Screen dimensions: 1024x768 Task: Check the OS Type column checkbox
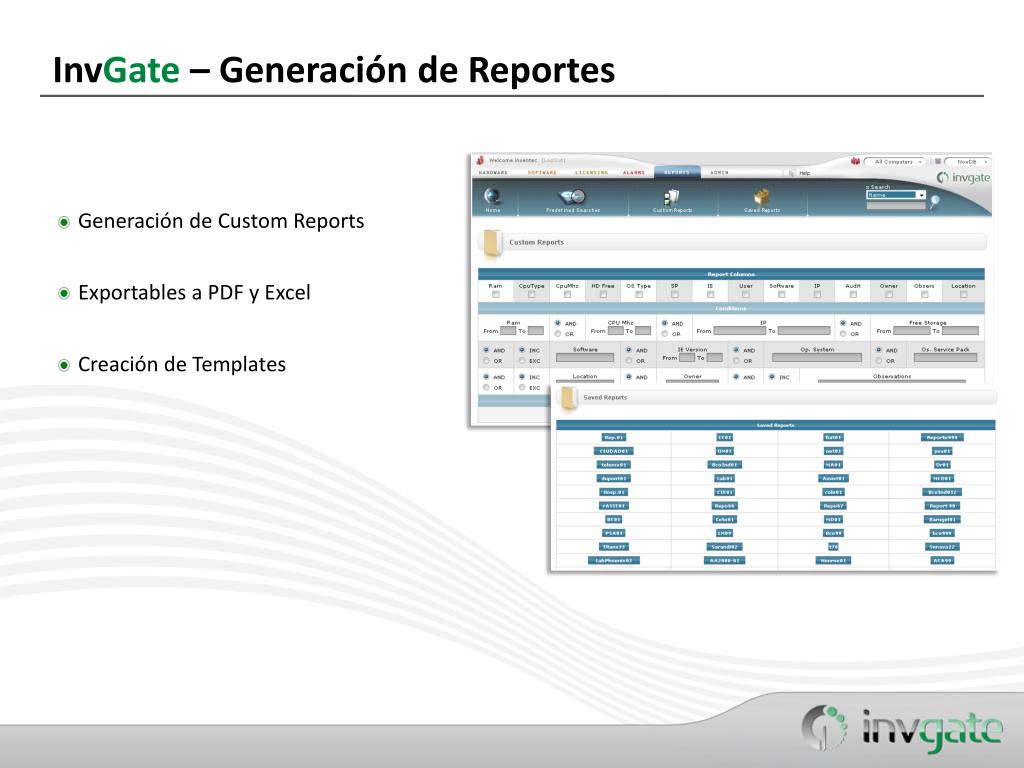click(x=639, y=295)
